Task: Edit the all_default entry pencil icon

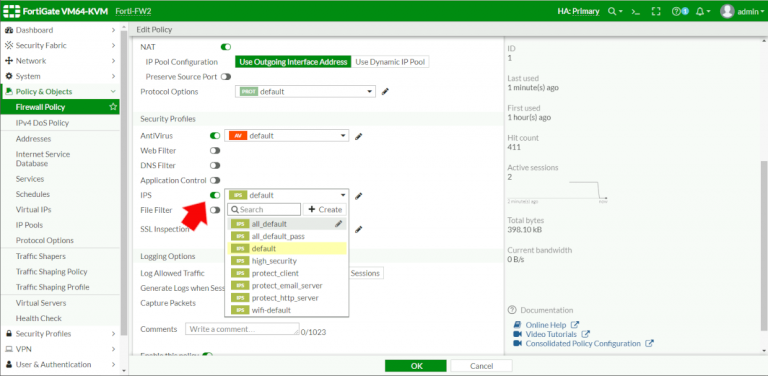Action: click(x=338, y=224)
